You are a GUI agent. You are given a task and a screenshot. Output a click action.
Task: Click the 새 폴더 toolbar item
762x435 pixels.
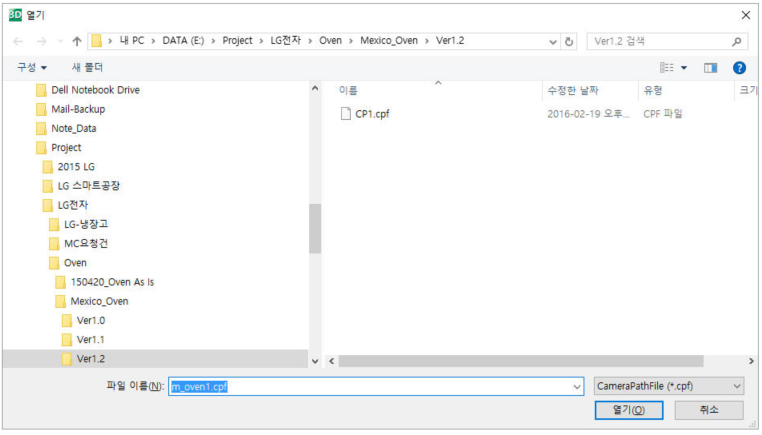pyautogui.click(x=88, y=67)
